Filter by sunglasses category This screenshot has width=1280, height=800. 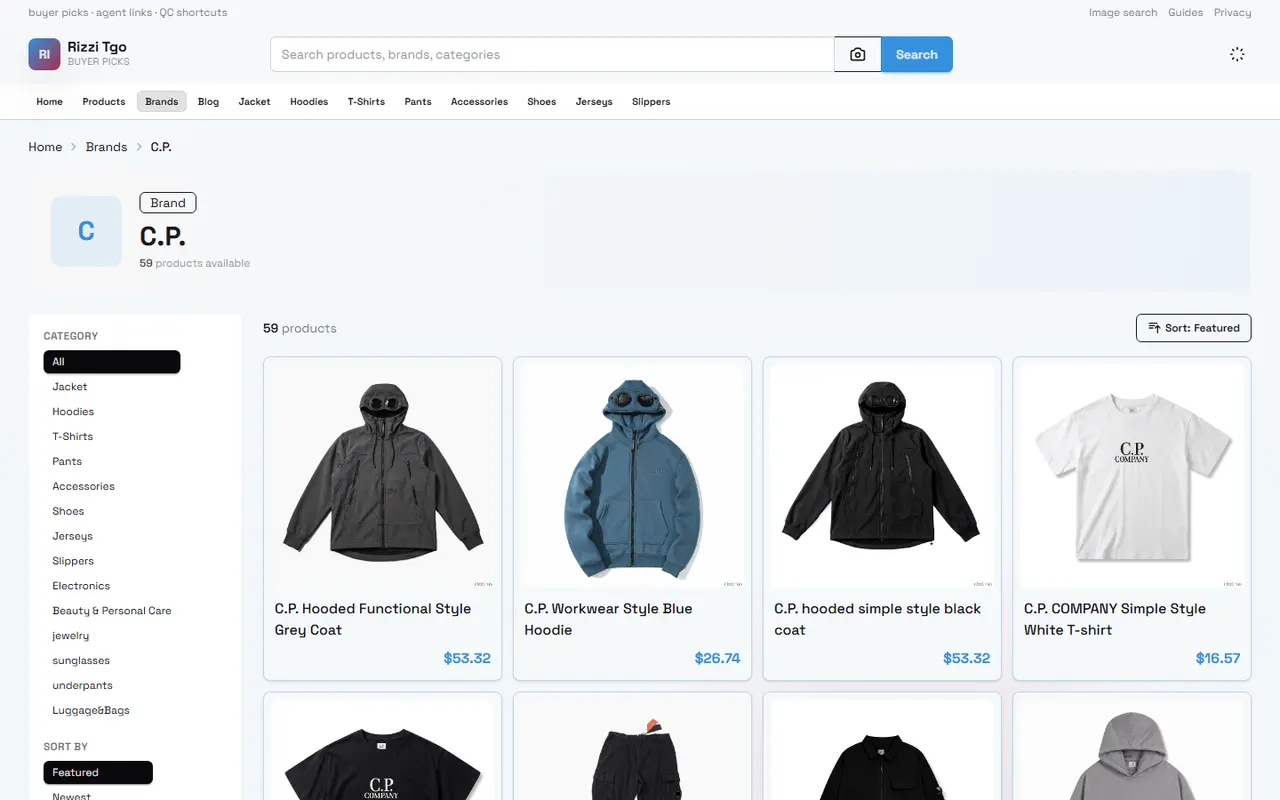112,661
